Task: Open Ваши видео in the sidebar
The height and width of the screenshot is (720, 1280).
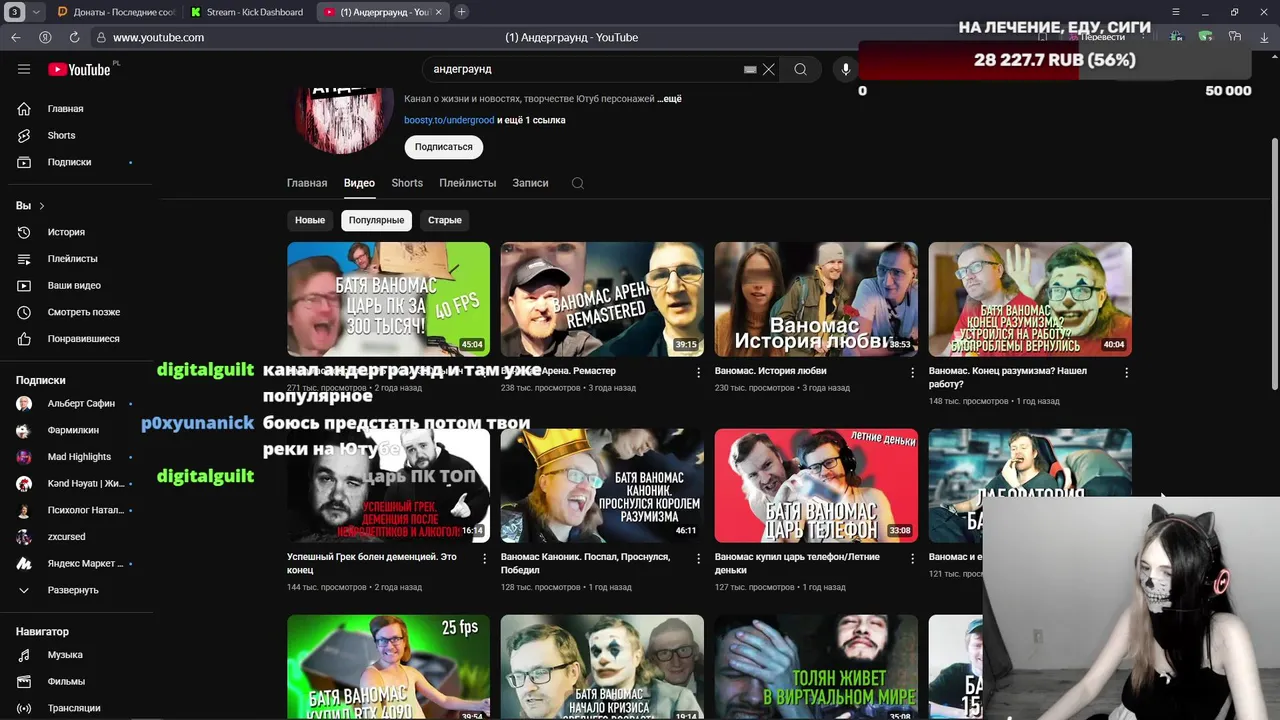Action: pos(74,285)
